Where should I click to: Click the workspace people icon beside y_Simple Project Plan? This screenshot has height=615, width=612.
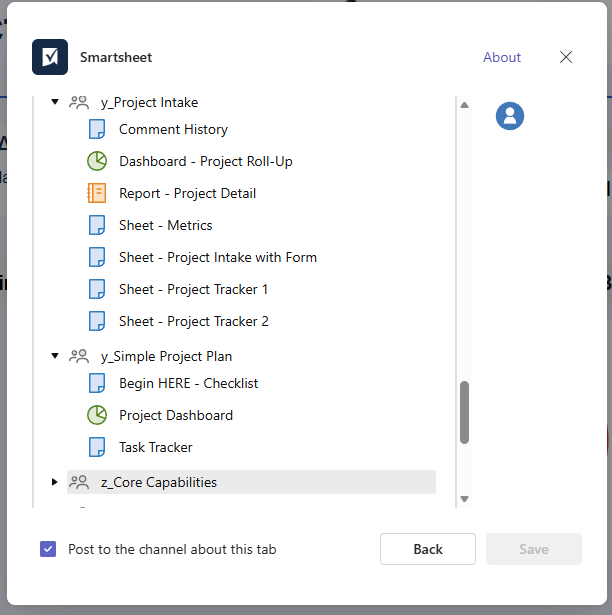click(x=79, y=356)
